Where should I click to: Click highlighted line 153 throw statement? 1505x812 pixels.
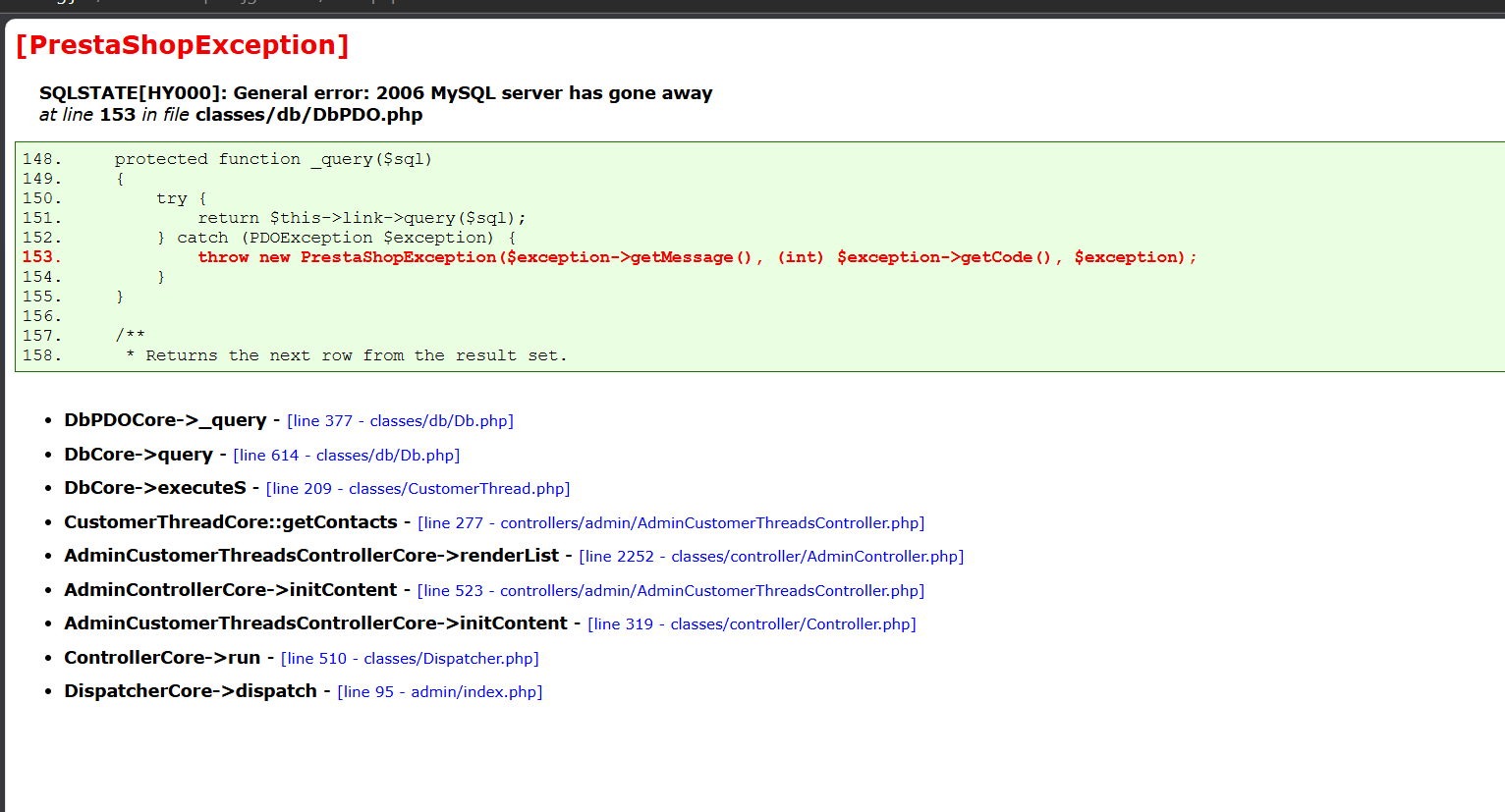pos(697,257)
